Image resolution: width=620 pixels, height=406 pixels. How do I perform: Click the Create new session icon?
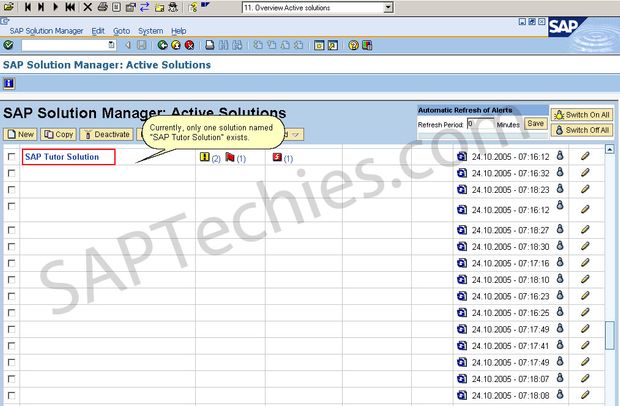tap(319, 45)
